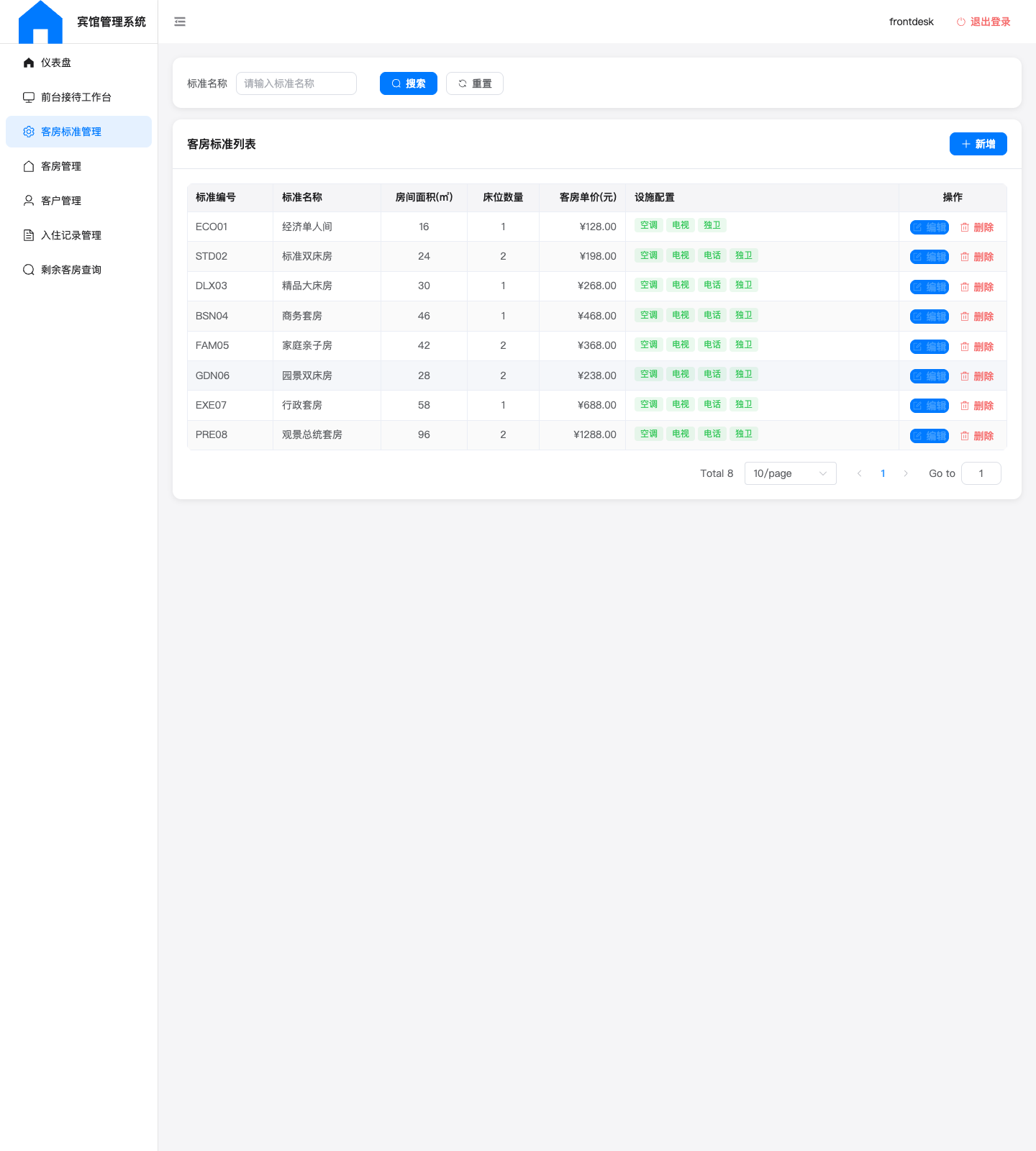This screenshot has height=1151, width=1036.
Task: Open 入住记录管理 menu item
Action: coord(78,235)
